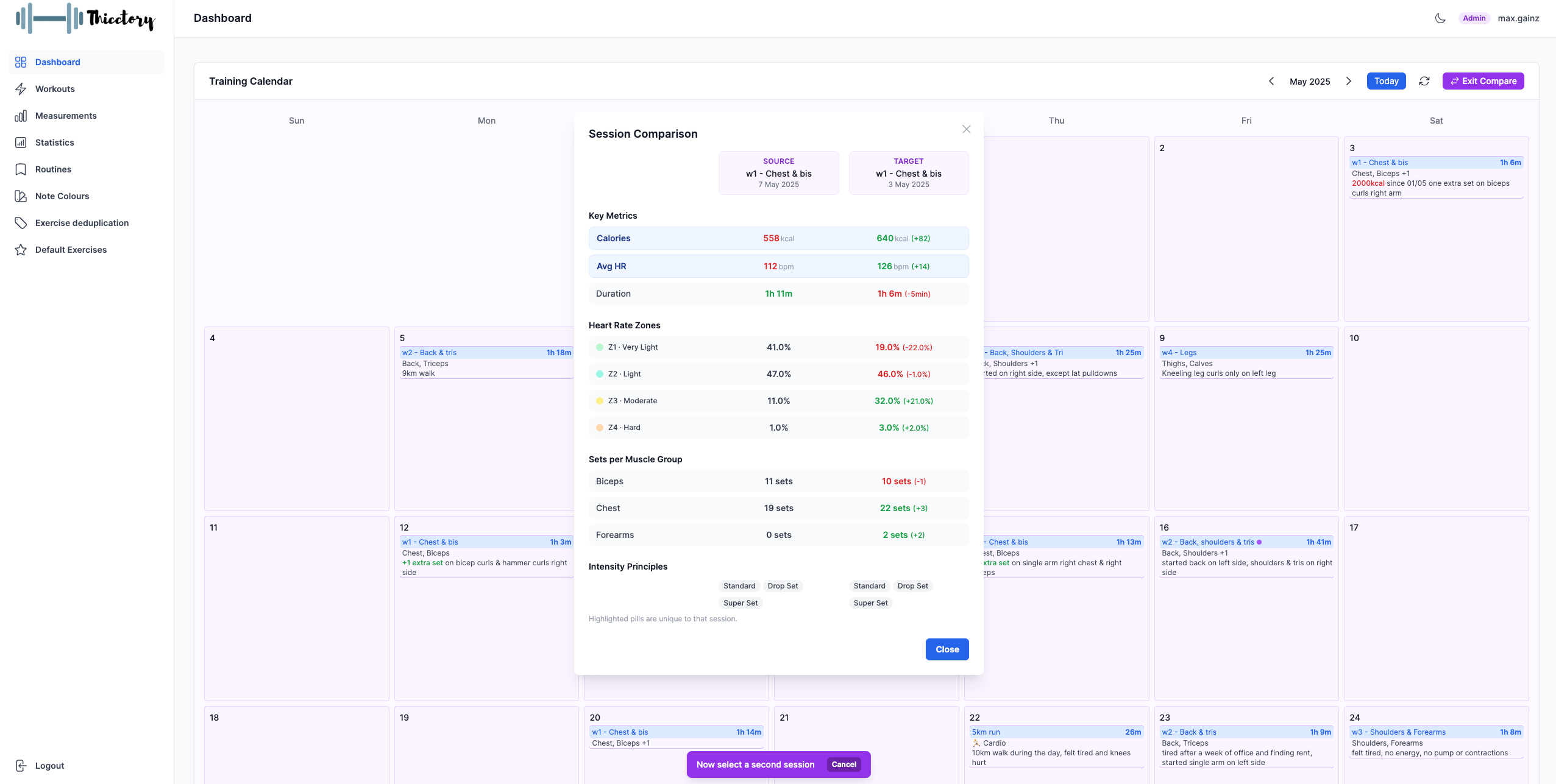Close Session Comparison with X icon
The image size is (1556, 784).
(x=967, y=129)
